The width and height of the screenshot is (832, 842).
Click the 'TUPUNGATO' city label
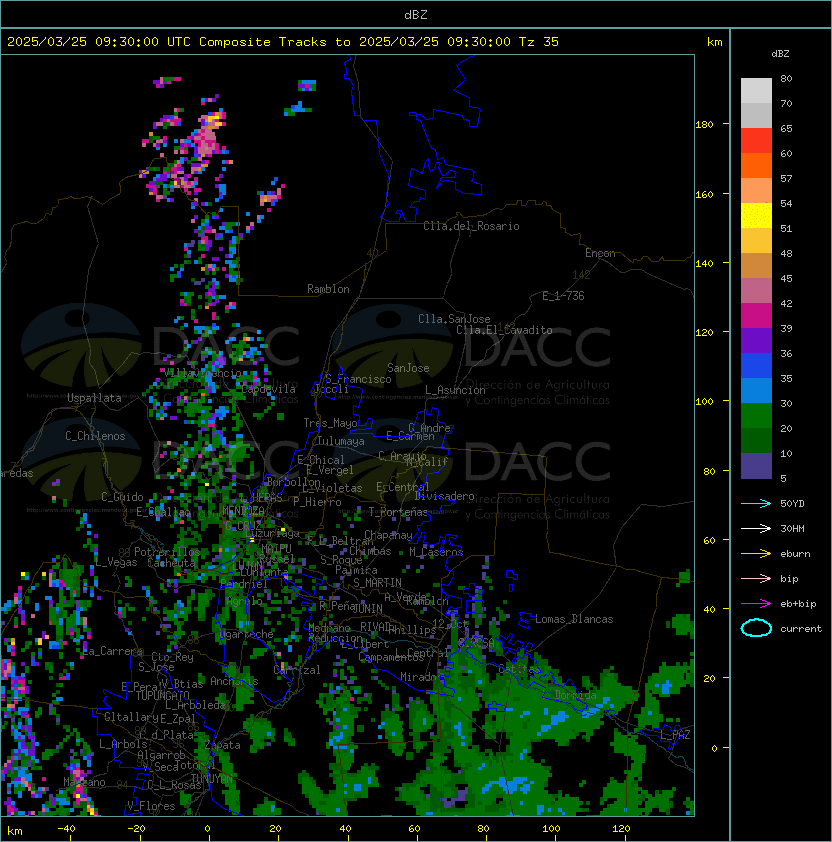[x=162, y=695]
